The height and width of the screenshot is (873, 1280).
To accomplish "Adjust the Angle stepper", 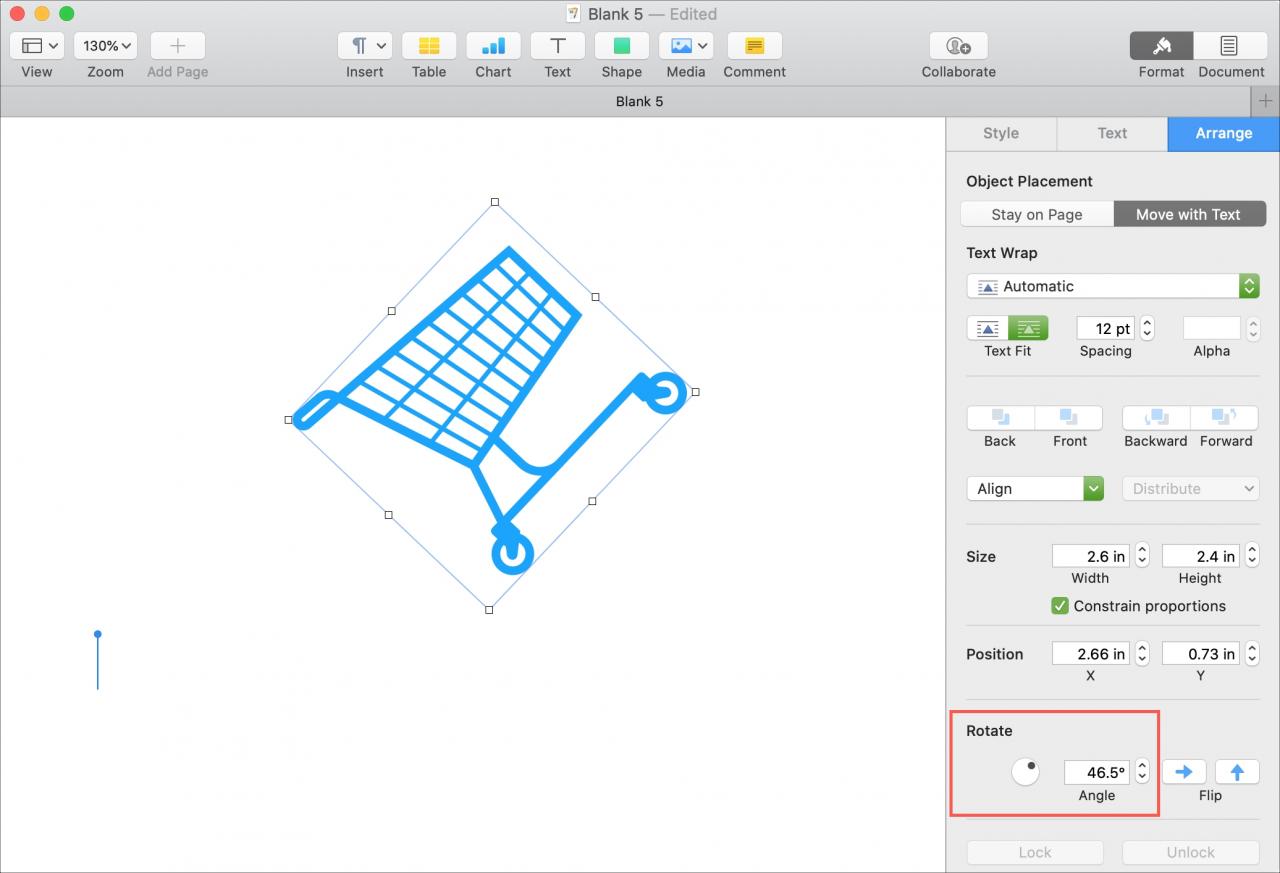I will click(1142, 772).
